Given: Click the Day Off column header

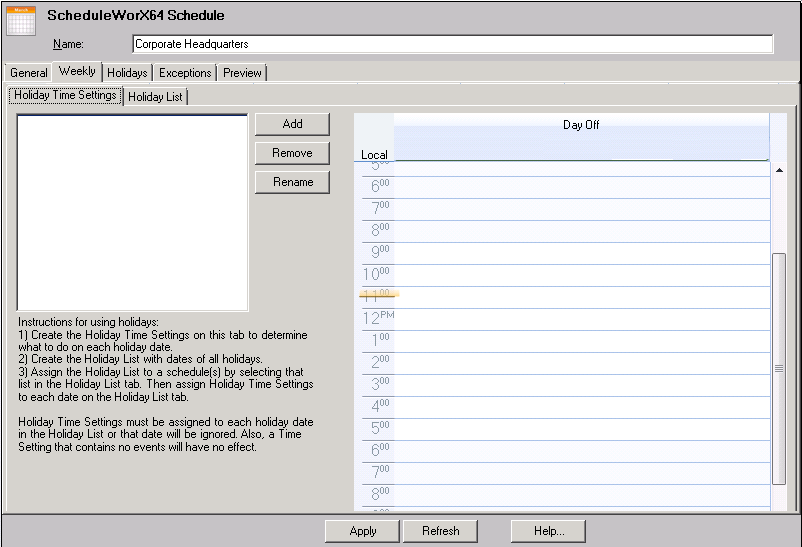Looking at the screenshot, I should (580, 126).
